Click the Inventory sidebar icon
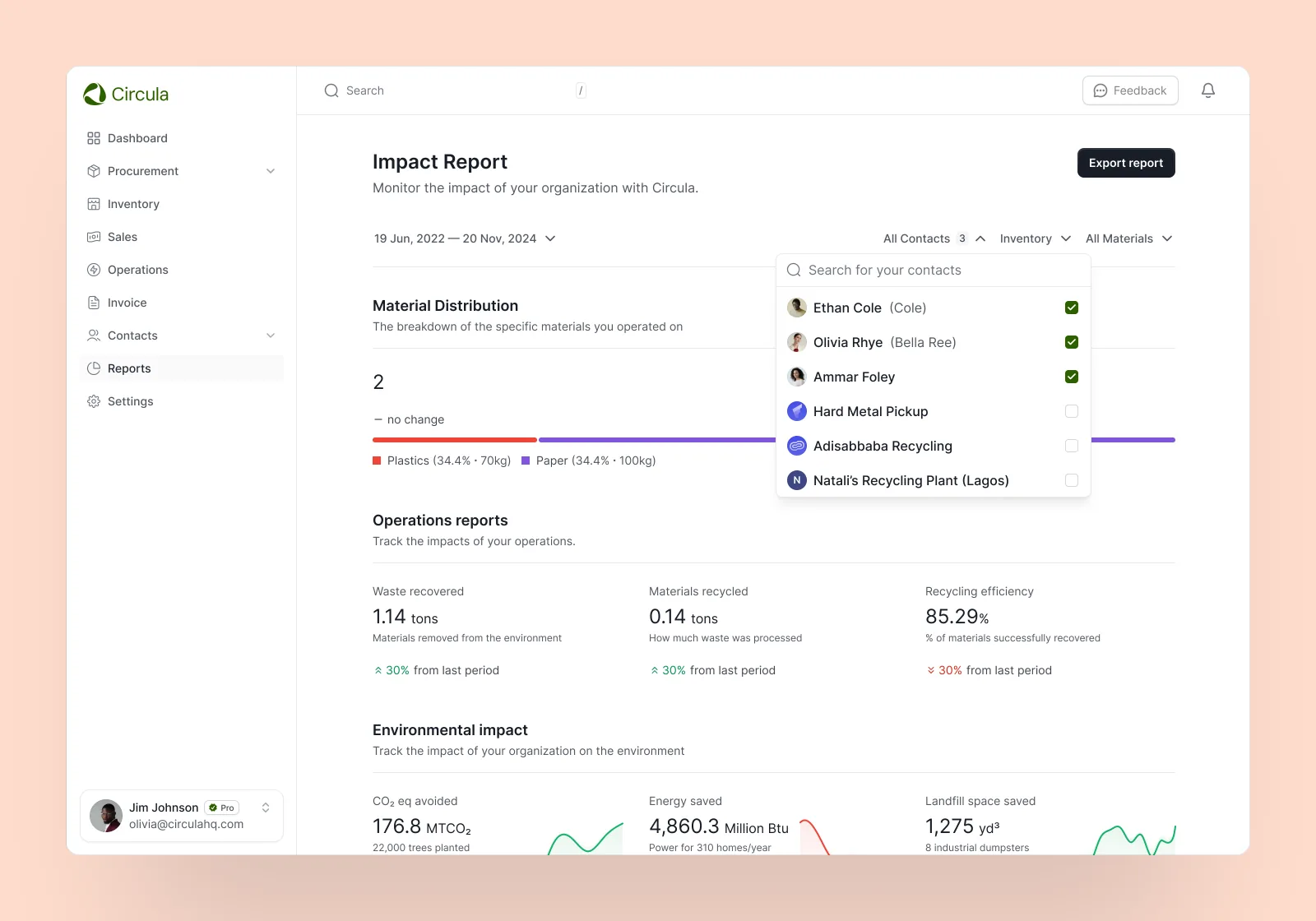1316x921 pixels. point(94,204)
